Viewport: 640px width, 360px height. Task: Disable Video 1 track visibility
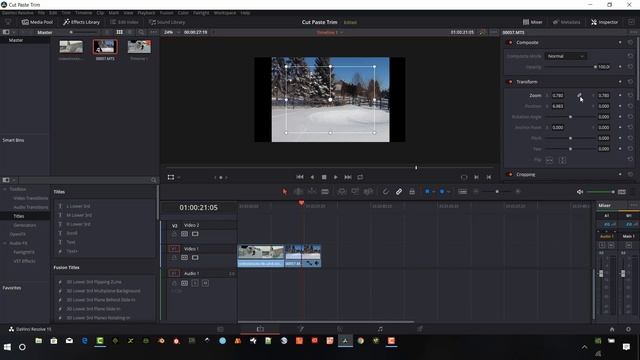coord(195,258)
